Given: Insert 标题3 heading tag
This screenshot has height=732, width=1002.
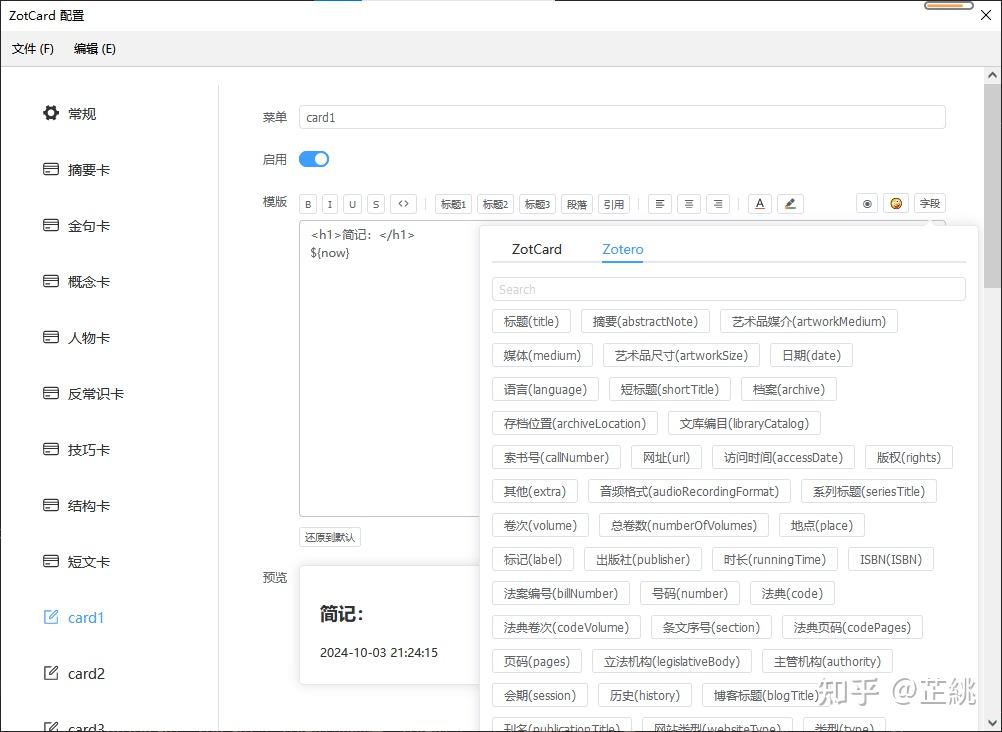Looking at the screenshot, I should 537,204.
